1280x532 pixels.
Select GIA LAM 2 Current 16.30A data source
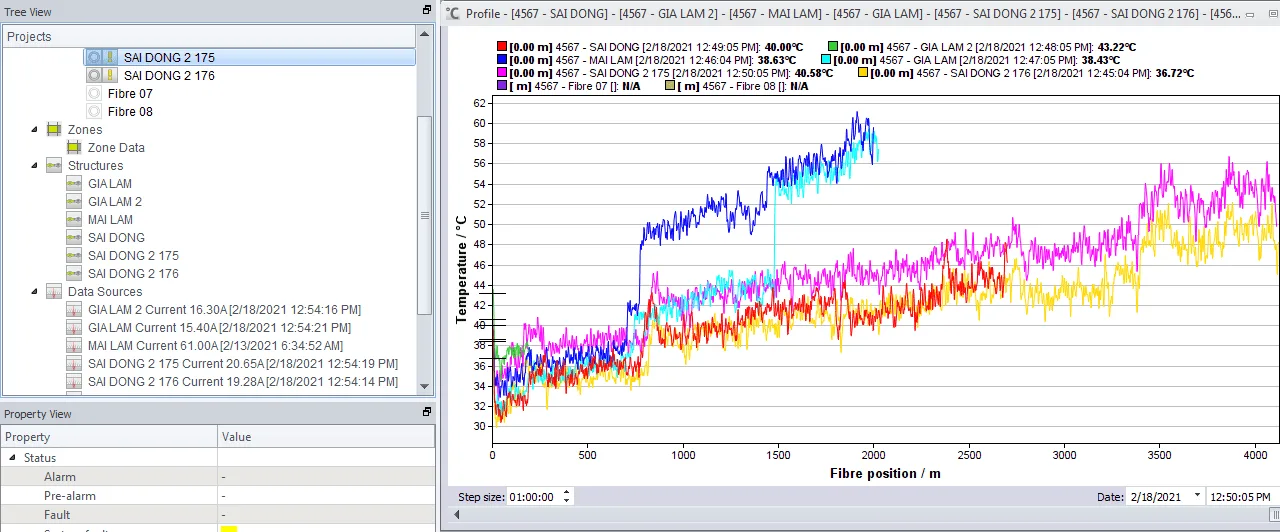pyautogui.click(x=225, y=310)
